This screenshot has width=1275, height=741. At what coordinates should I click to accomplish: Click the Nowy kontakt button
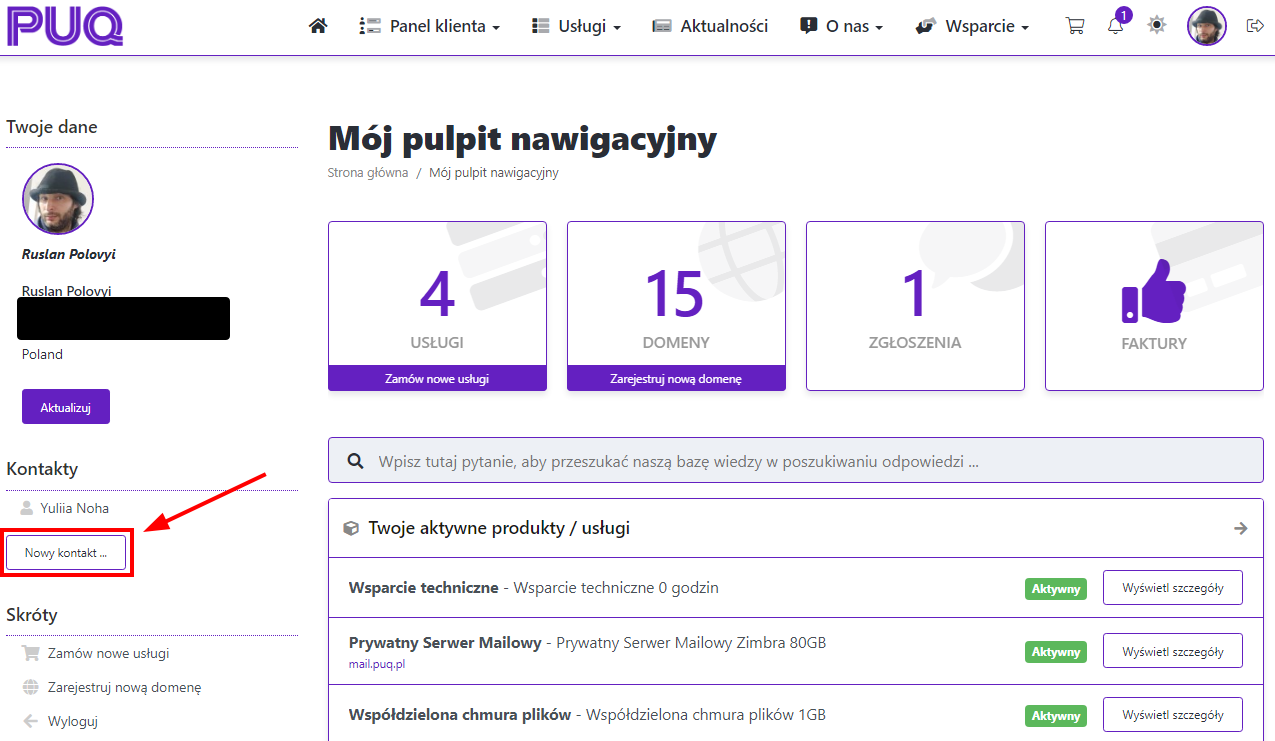66,553
